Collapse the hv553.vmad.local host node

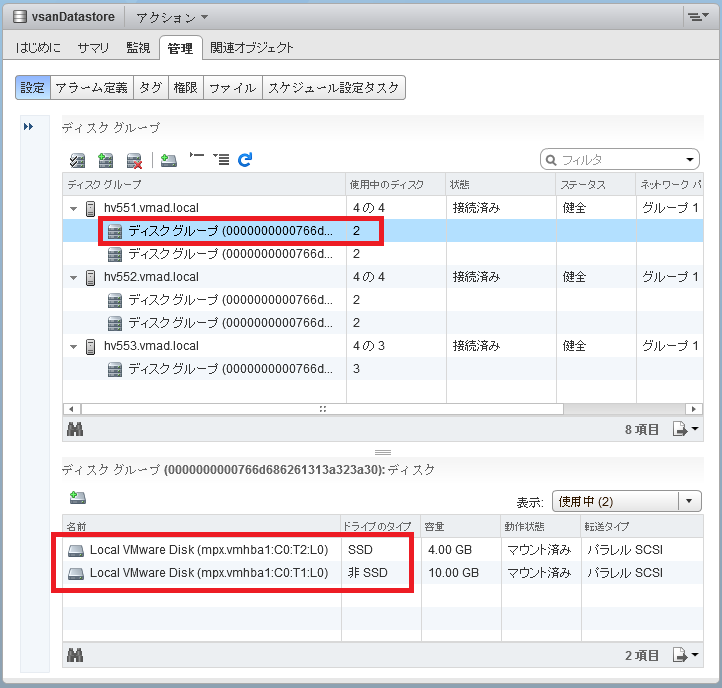[73, 346]
